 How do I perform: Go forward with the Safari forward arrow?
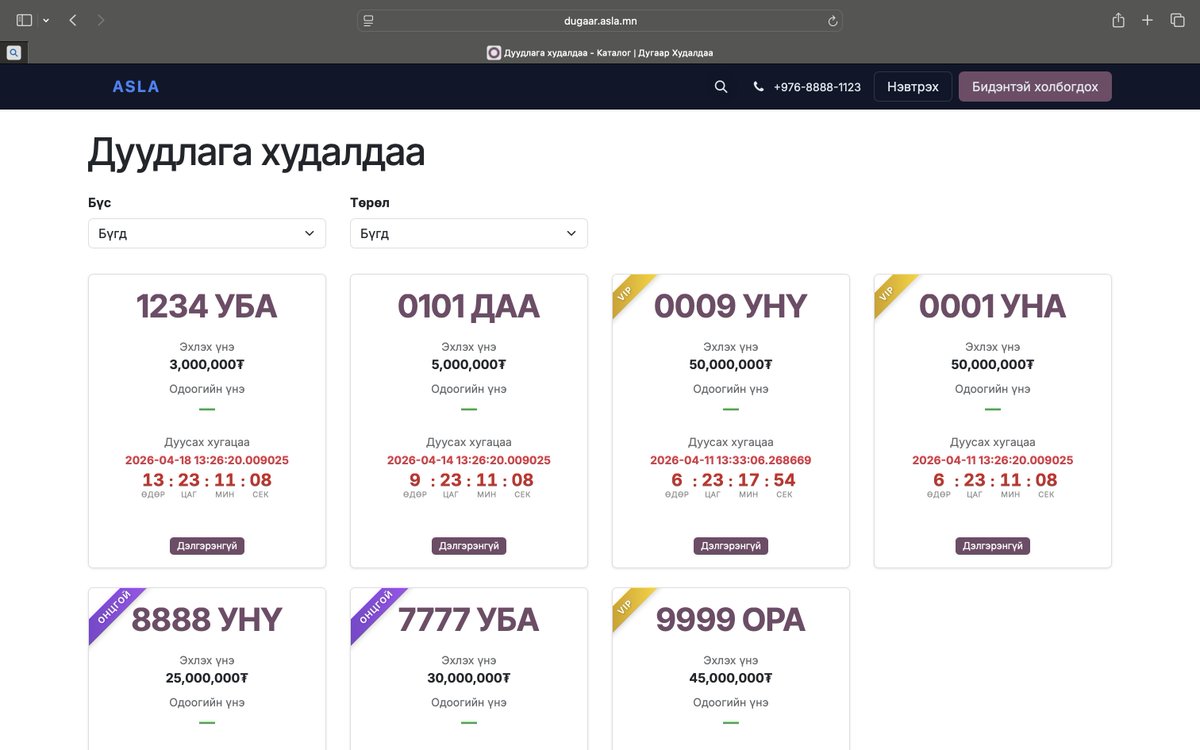[x=101, y=20]
